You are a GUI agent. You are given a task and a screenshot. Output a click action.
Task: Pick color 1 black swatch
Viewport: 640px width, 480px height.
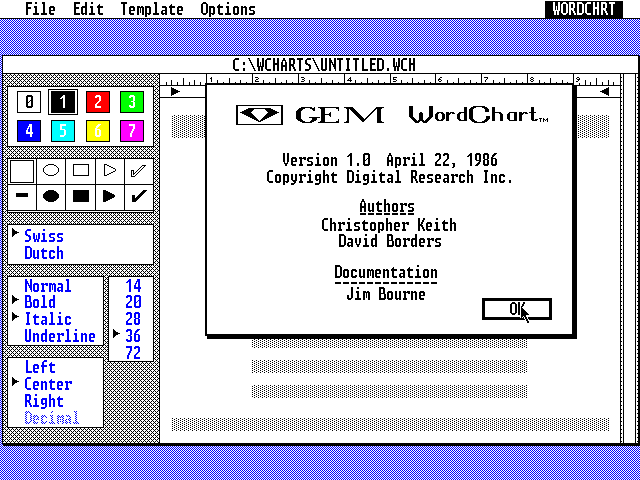[x=63, y=102]
